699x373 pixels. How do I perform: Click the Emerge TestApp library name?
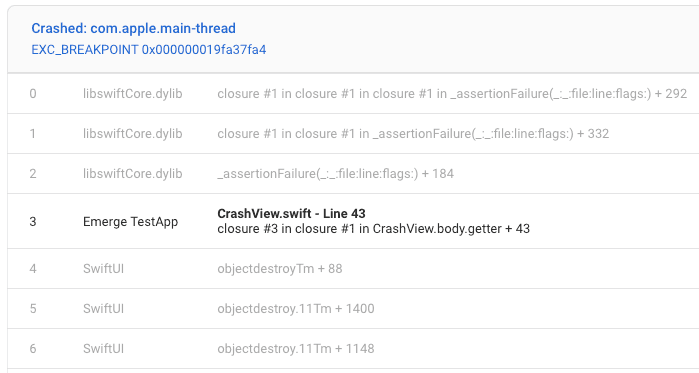[130, 221]
